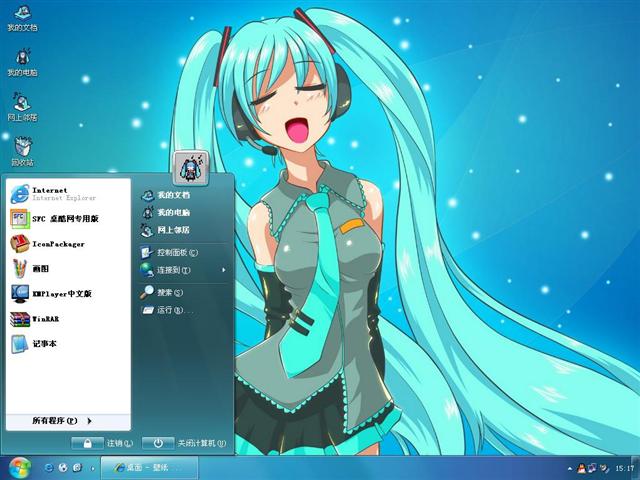640x480 pixels.
Task: Open 我的文档 in Start menu right pane
Action: coord(172,195)
